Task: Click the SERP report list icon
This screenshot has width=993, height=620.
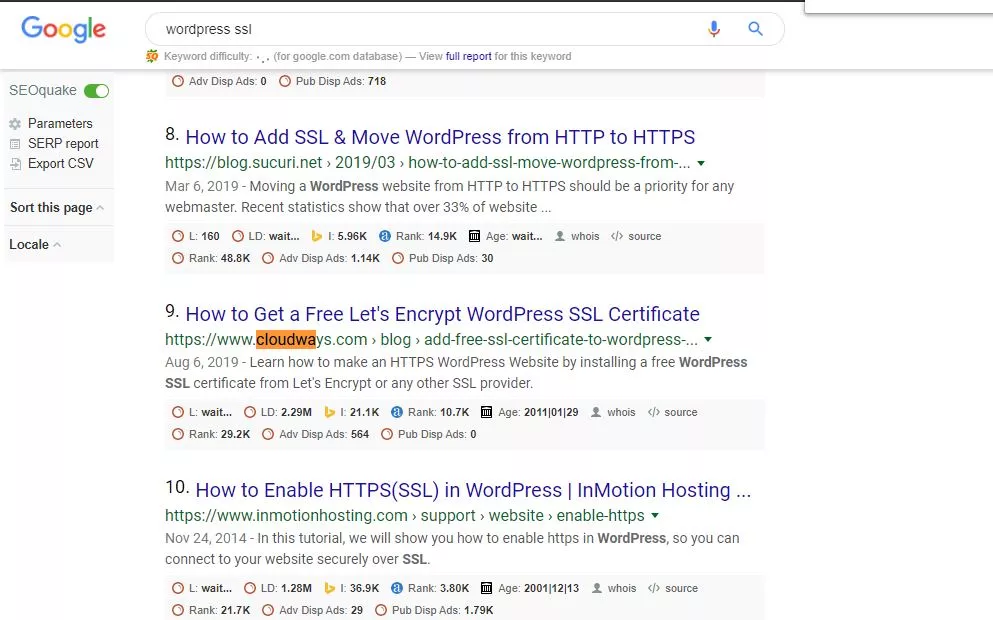Action: (x=15, y=144)
